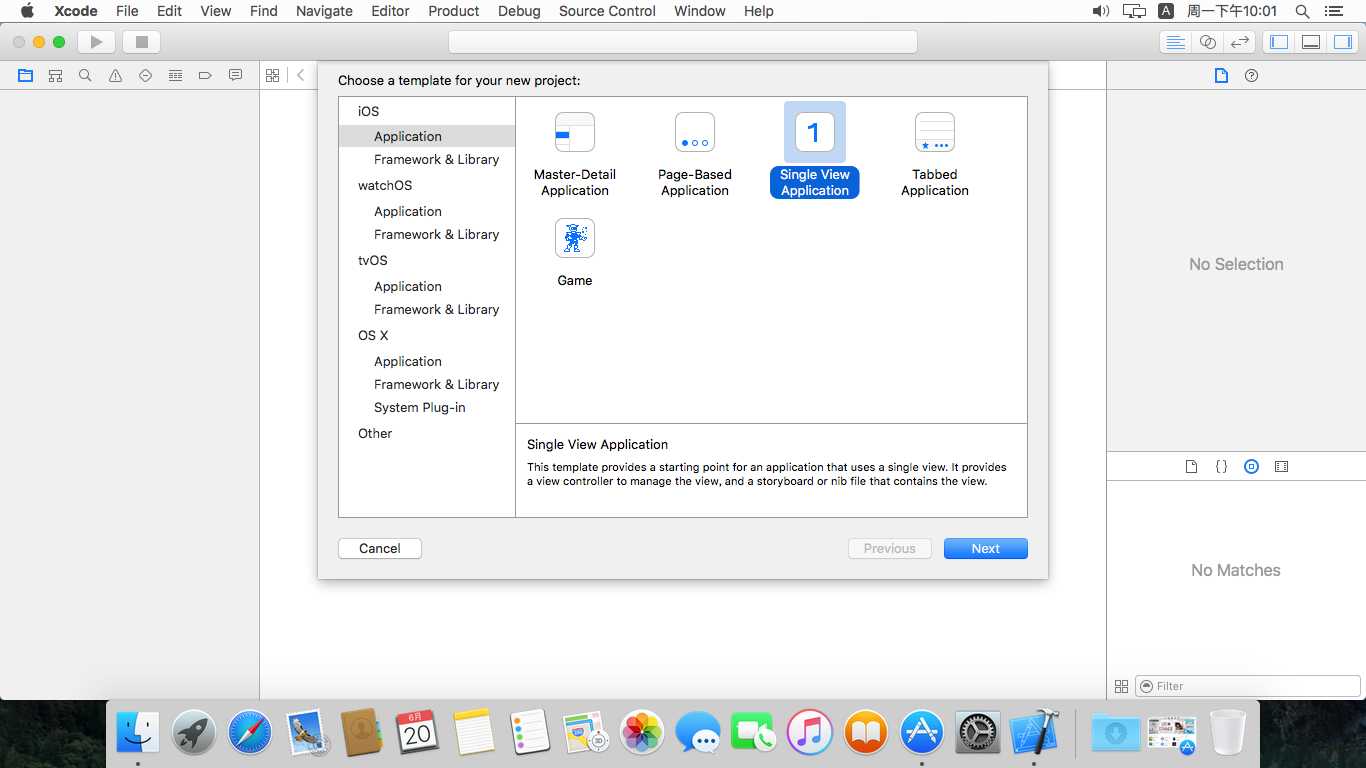The height and width of the screenshot is (768, 1366).
Task: Open the Media library
Action: (x=1281, y=466)
